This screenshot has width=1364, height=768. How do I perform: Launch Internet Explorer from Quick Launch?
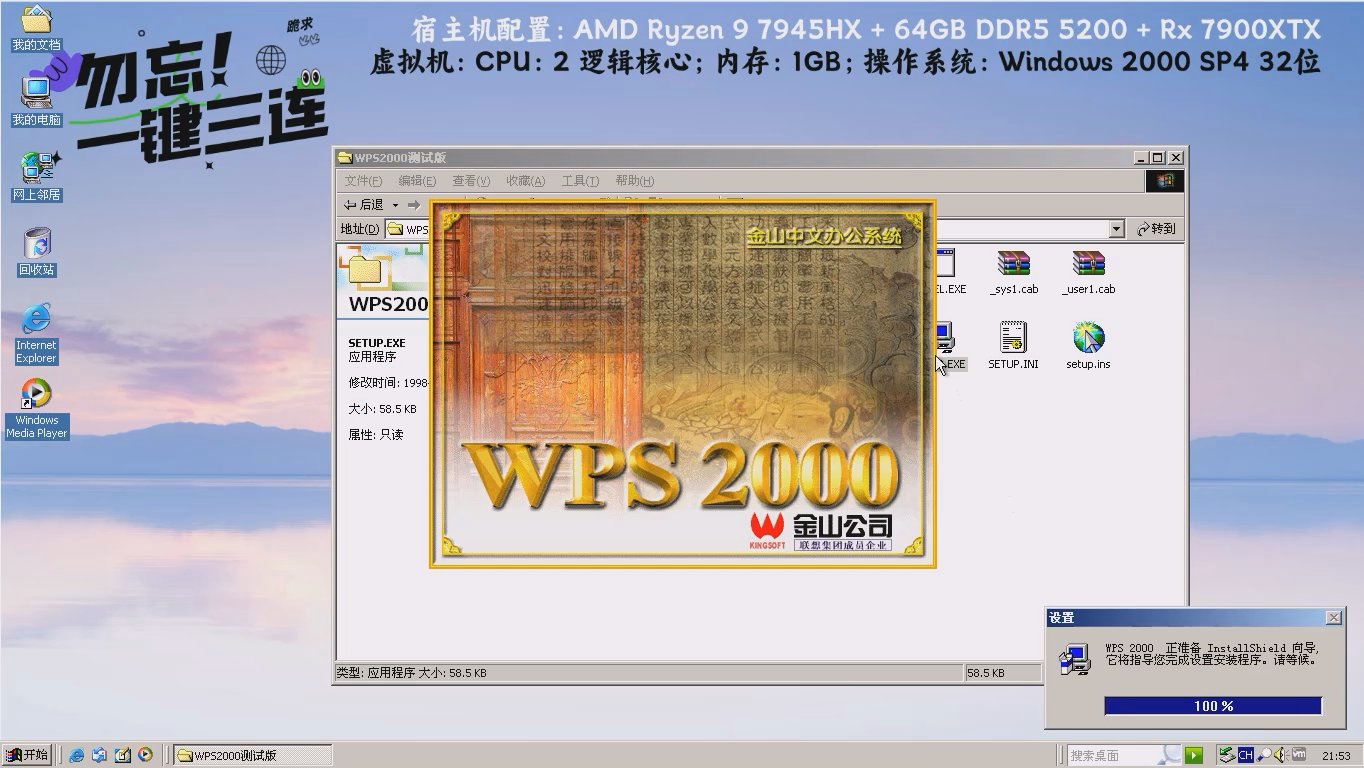tap(77, 755)
